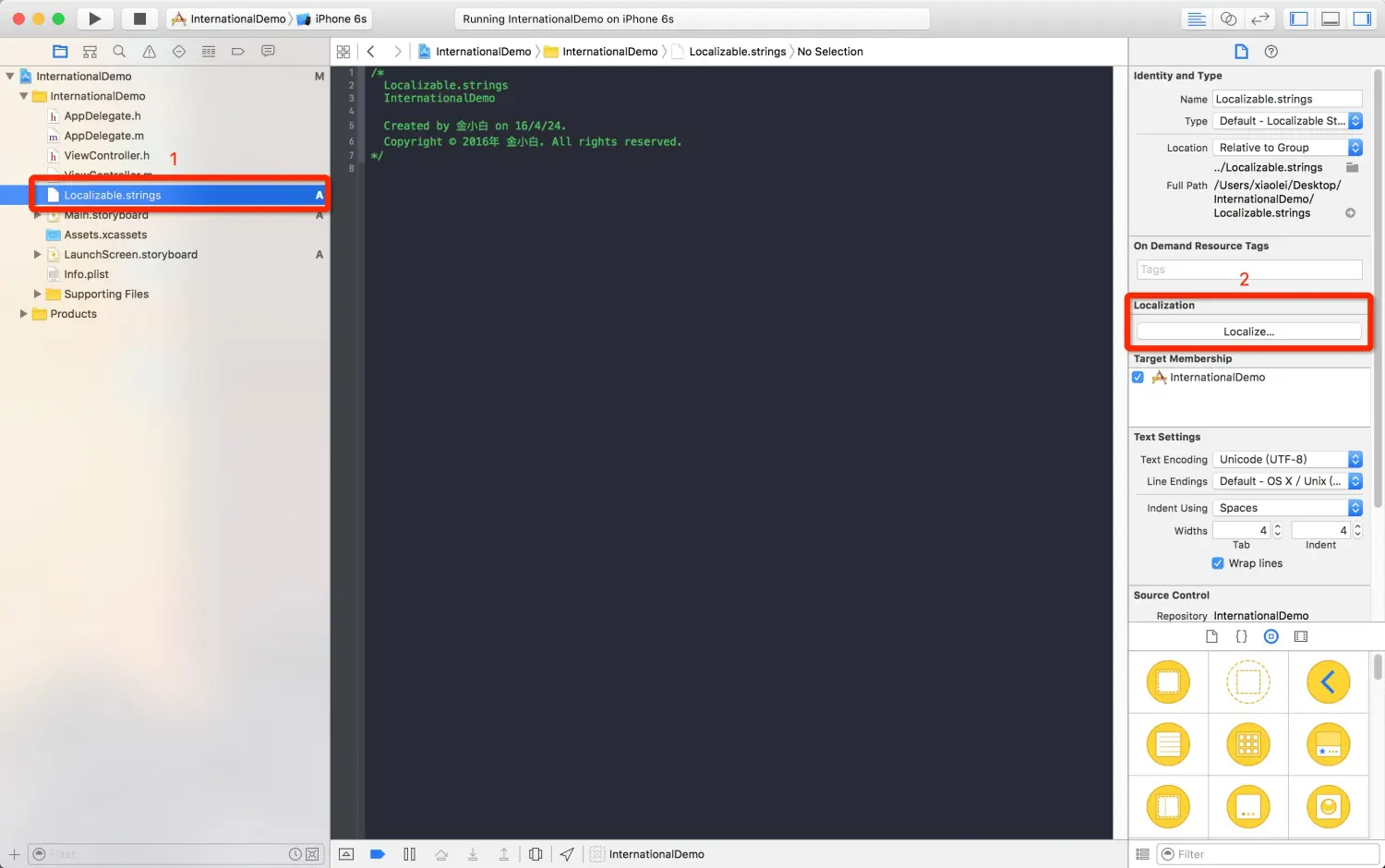Image resolution: width=1385 pixels, height=868 pixels.
Task: Toggle breakpoints activation
Action: pyautogui.click(x=377, y=854)
